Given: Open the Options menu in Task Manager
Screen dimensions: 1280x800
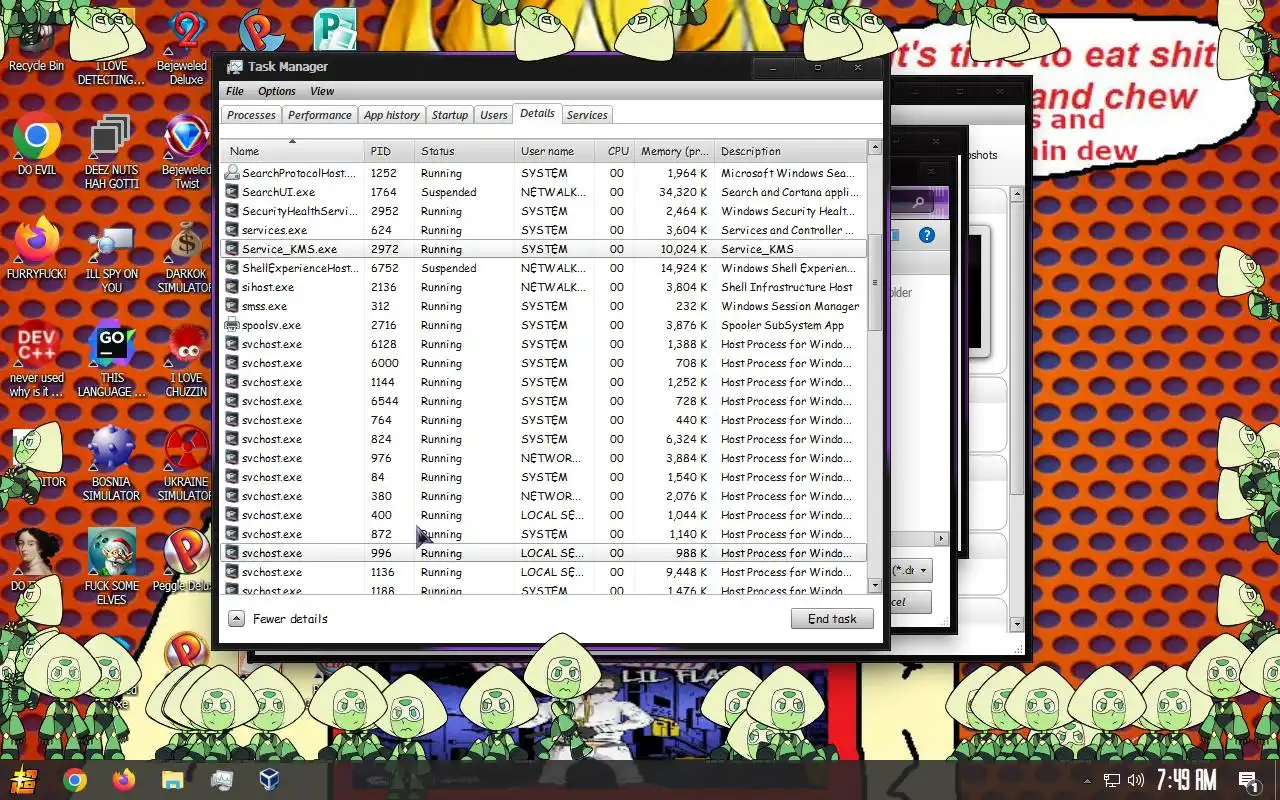Looking at the screenshot, I should pyautogui.click(x=277, y=91).
